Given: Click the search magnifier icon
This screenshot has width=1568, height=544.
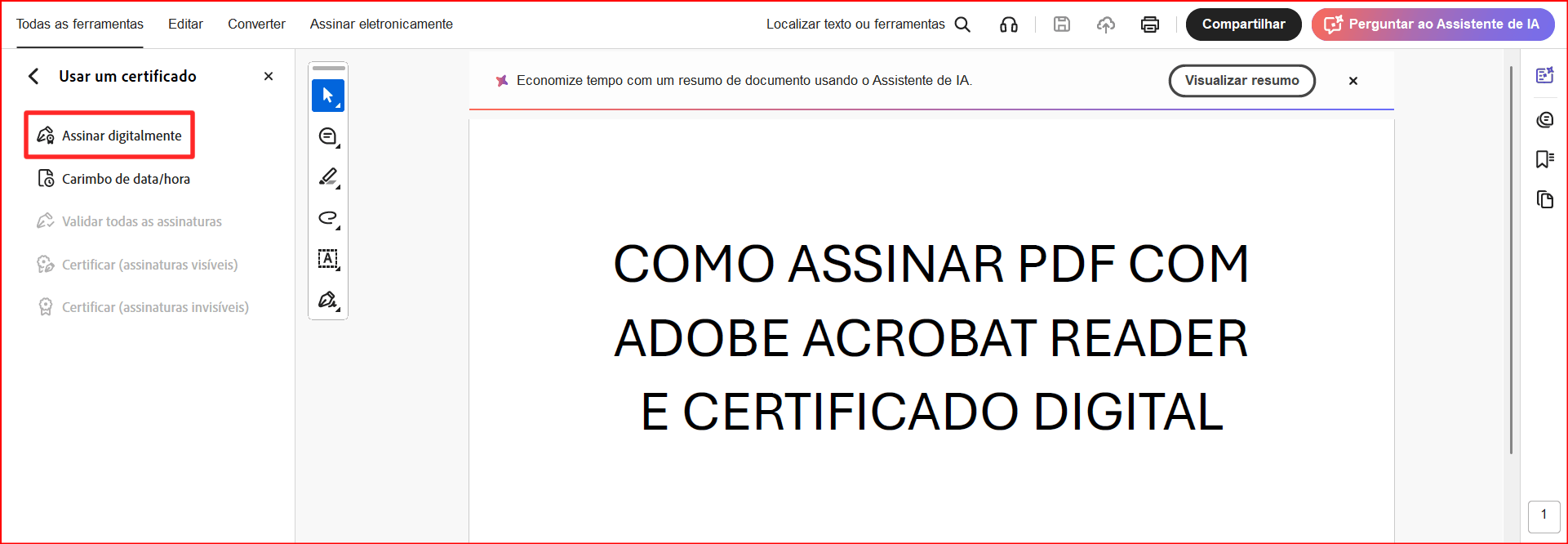Looking at the screenshot, I should [963, 25].
